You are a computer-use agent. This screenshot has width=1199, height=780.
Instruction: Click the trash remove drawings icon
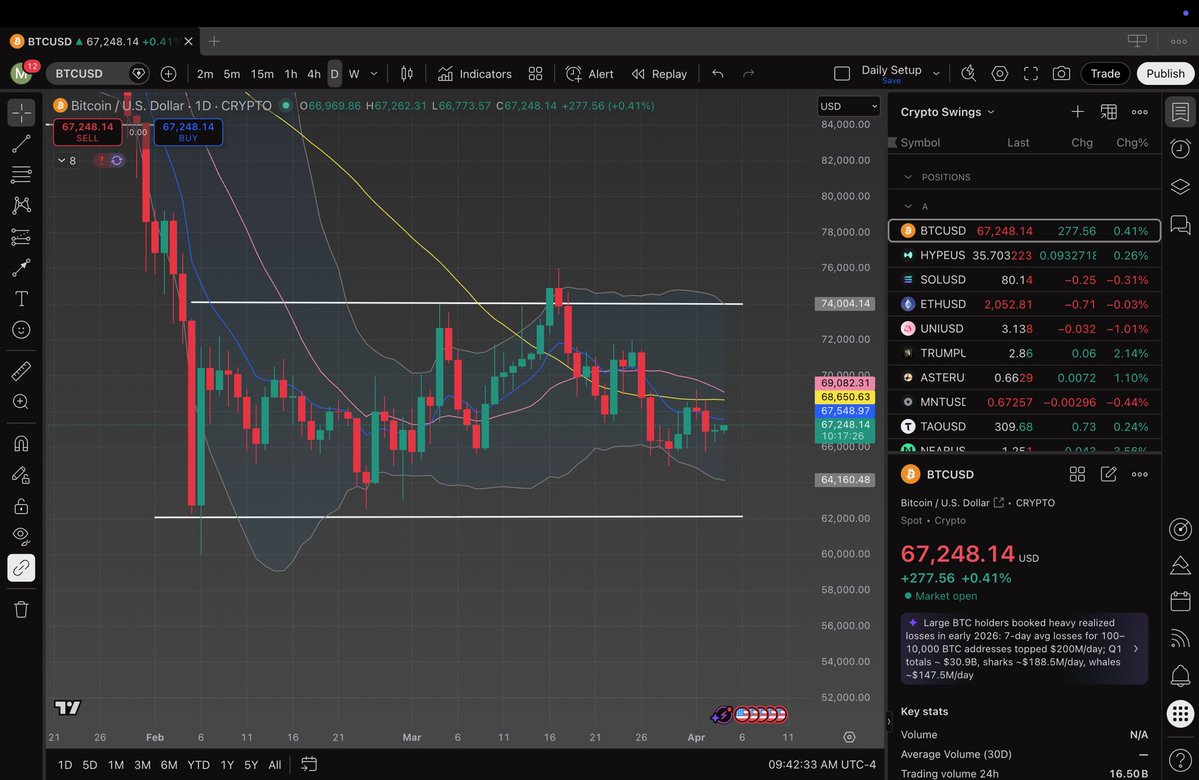click(21, 609)
